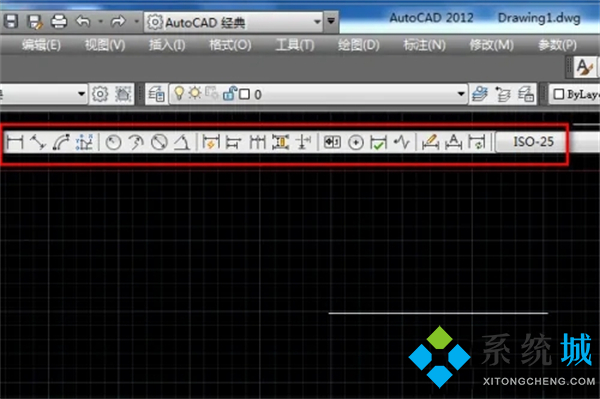Viewport: 600px width, 399px height.
Task: Expand the AutoCAD 经典 workspace dropdown
Action: coord(317,22)
